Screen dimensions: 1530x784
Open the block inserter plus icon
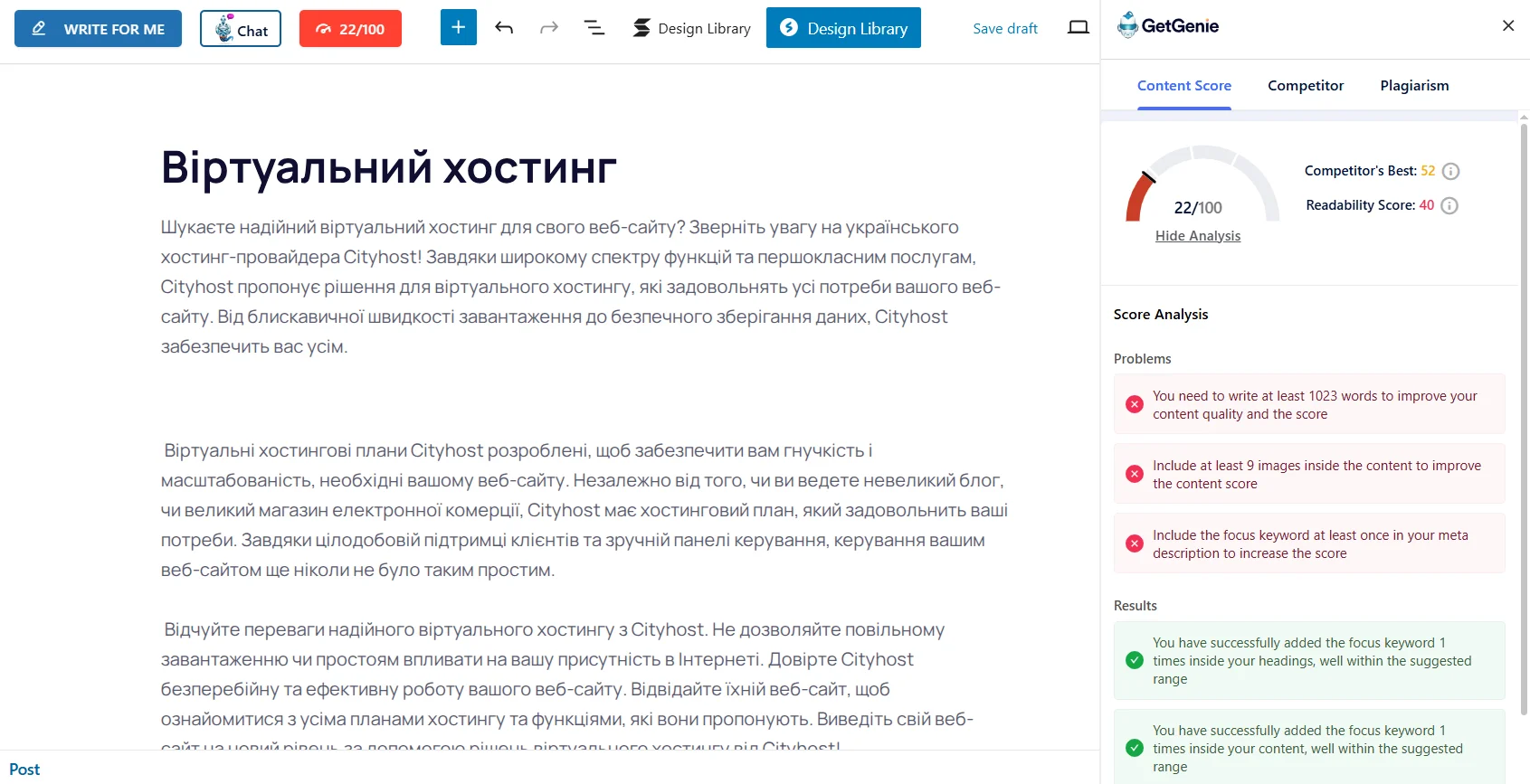point(459,27)
